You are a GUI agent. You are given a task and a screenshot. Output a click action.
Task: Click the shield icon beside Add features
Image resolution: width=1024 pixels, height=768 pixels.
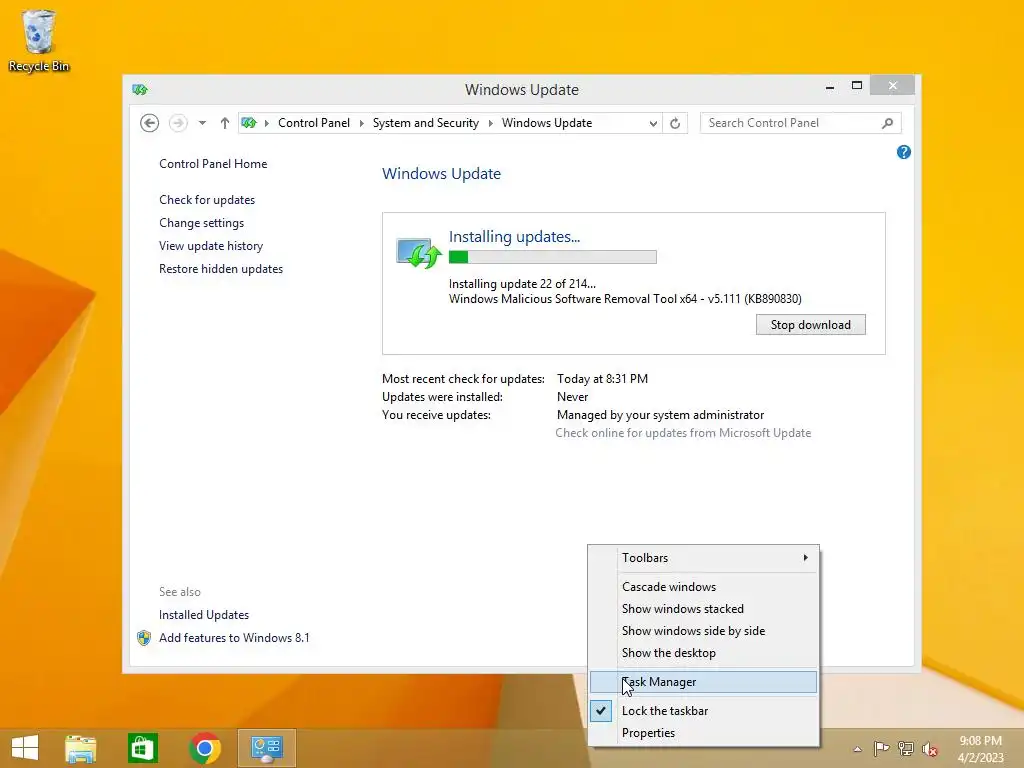coord(144,638)
